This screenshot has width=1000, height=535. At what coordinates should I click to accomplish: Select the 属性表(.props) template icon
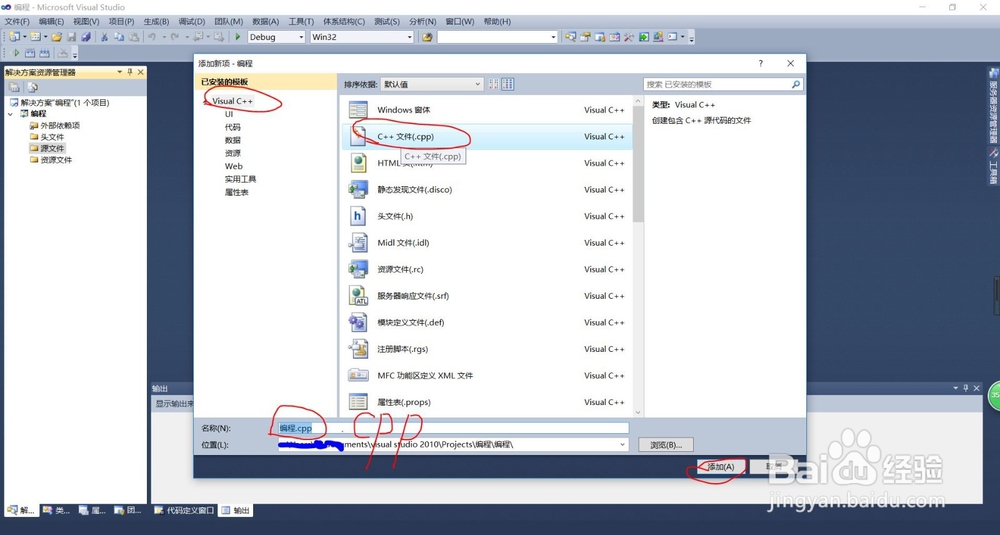(x=358, y=402)
